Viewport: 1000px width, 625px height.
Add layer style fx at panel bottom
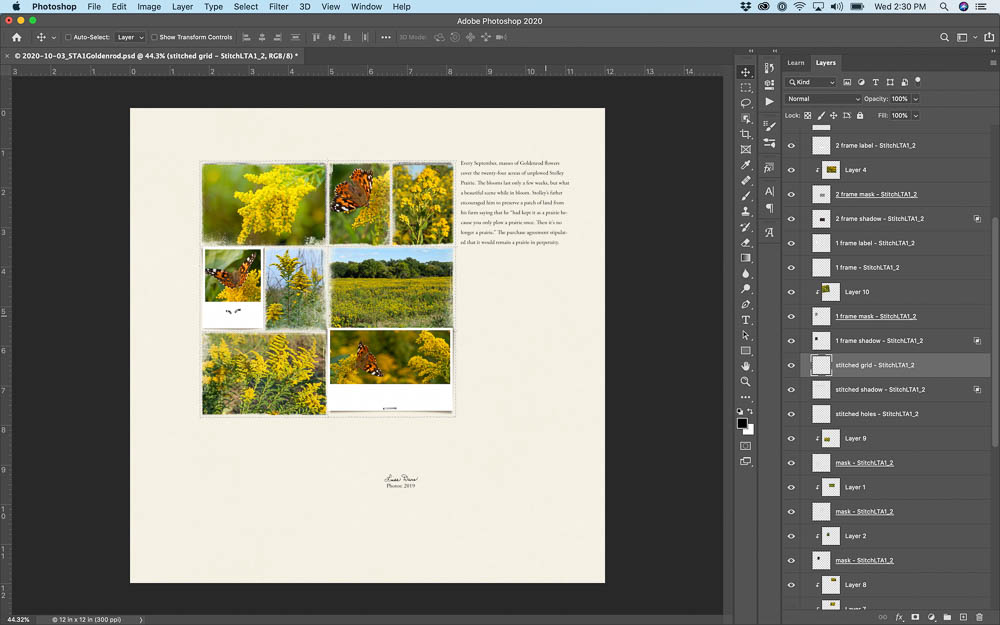[899, 617]
